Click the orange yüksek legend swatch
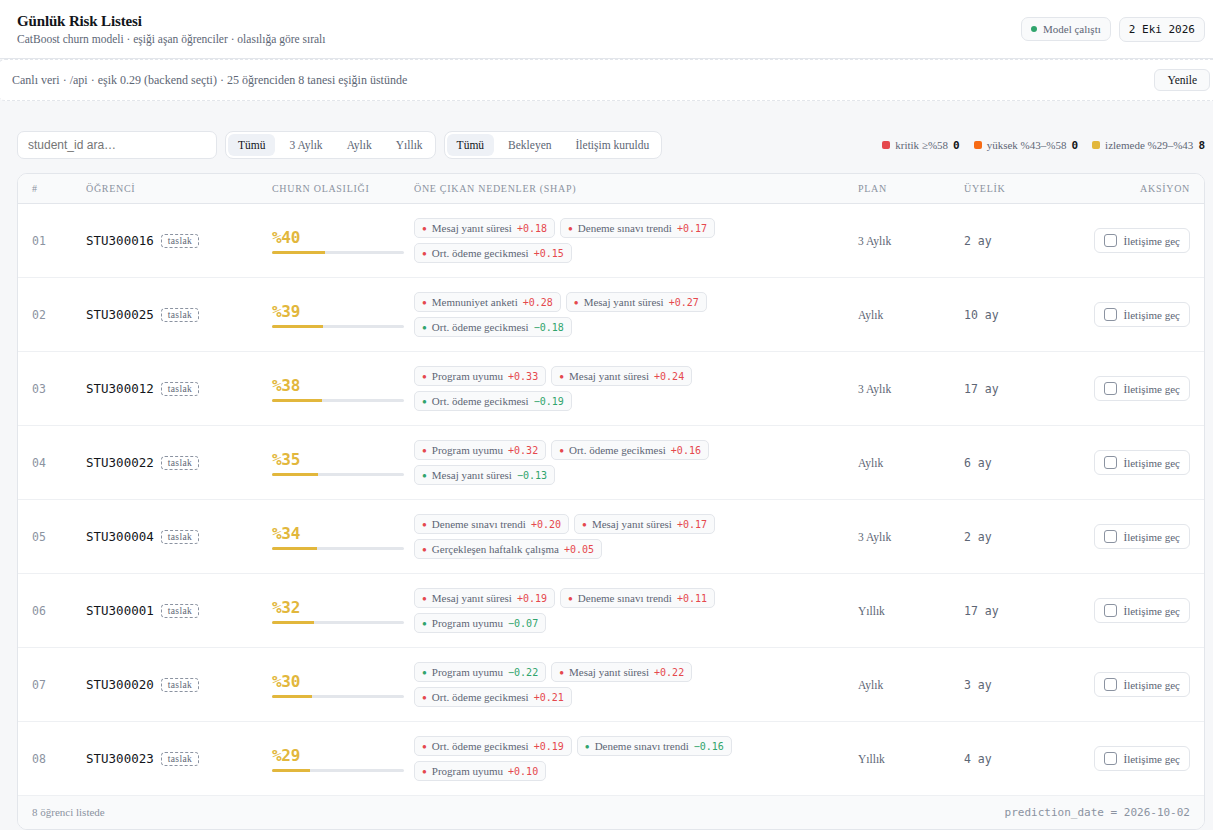1213x830 pixels. pyautogui.click(x=978, y=145)
